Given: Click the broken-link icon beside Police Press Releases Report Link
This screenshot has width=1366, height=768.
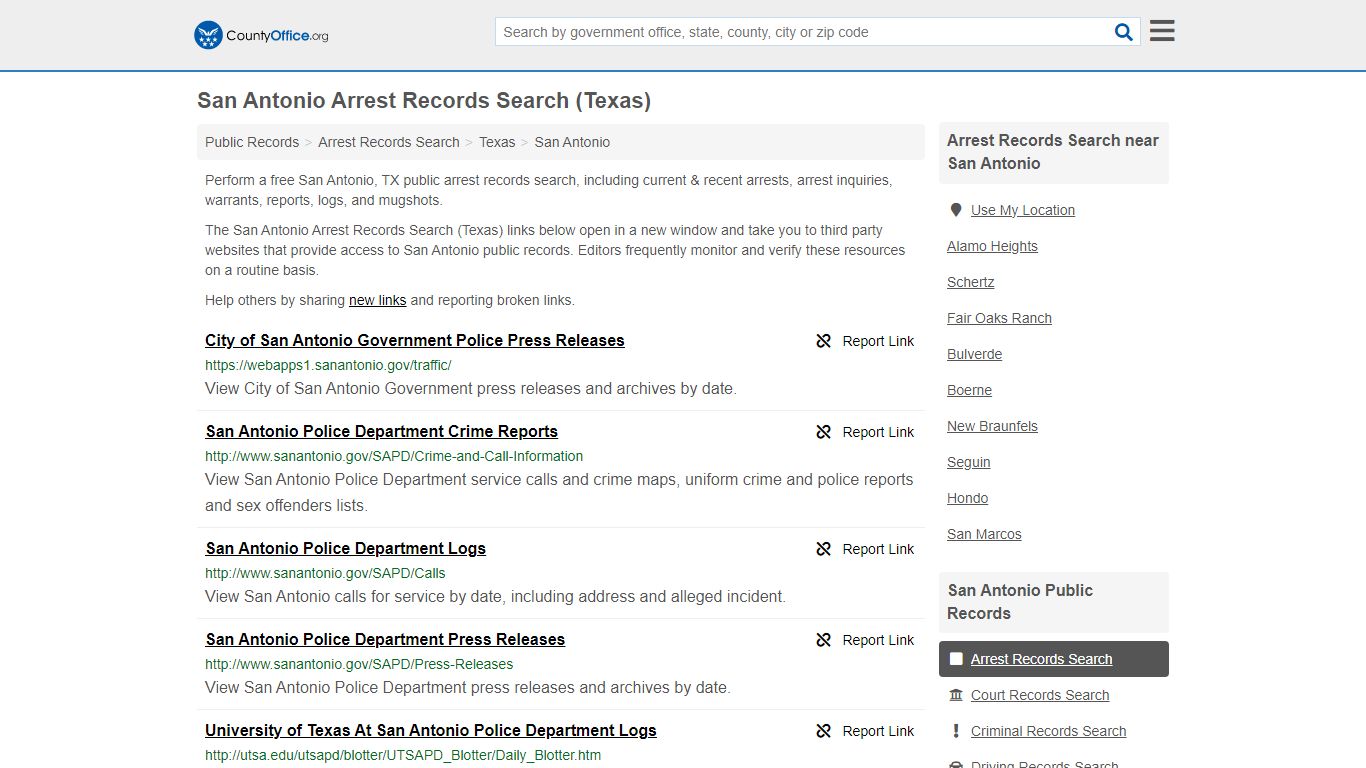Looking at the screenshot, I should pos(823,341).
